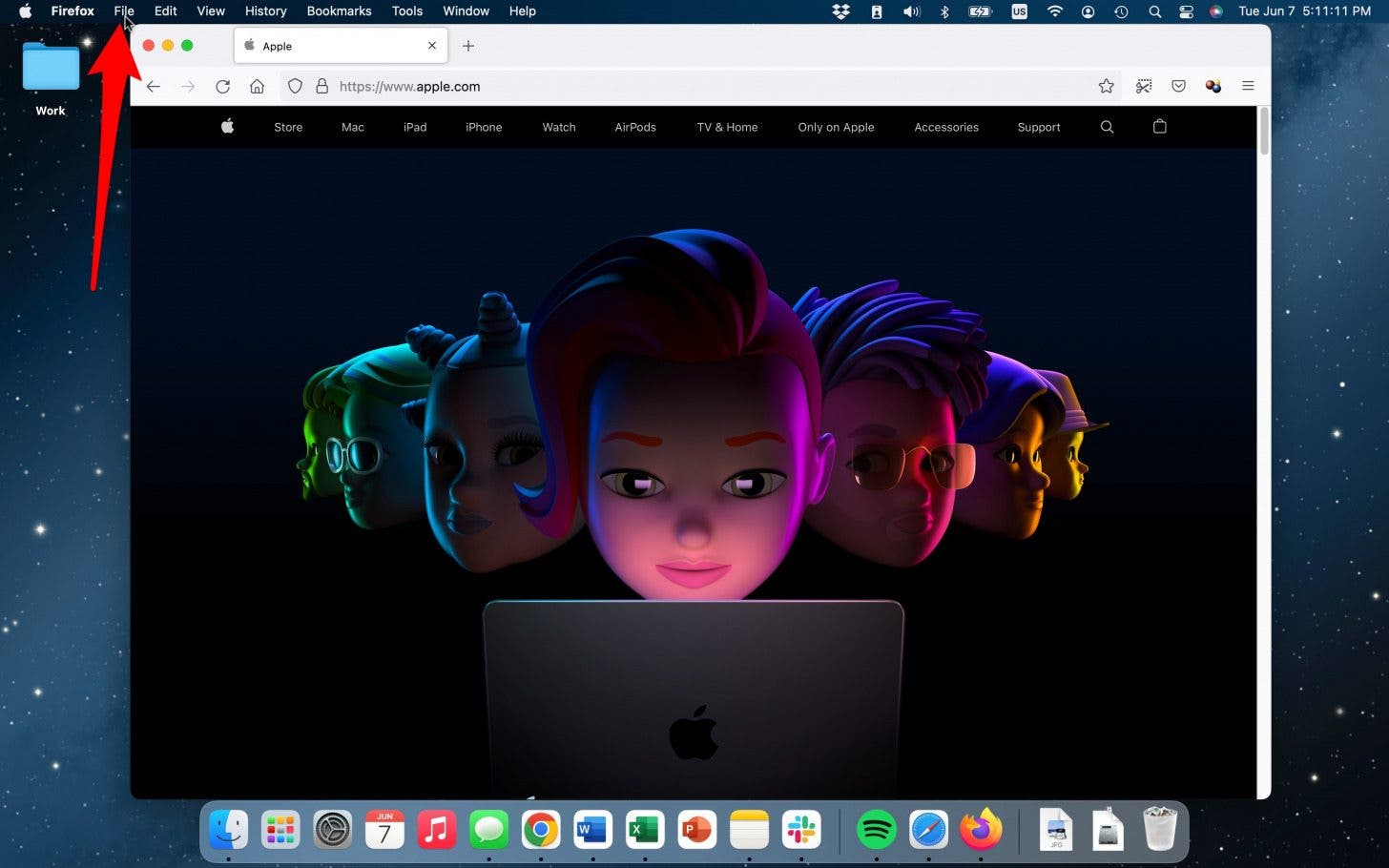Go to the Accessories section
The width and height of the screenshot is (1389, 868).
click(946, 127)
